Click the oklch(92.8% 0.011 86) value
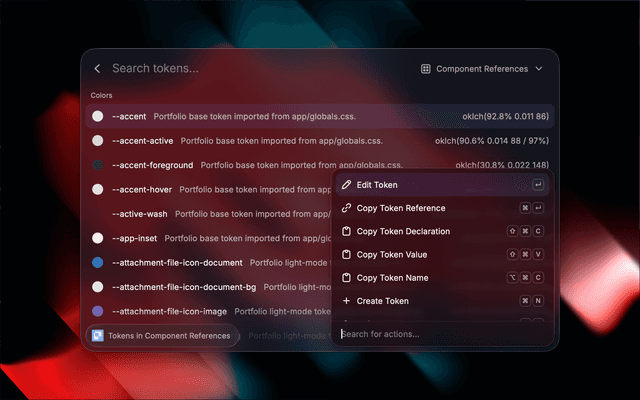Screen dimensions: 640x400 (x=505, y=116)
